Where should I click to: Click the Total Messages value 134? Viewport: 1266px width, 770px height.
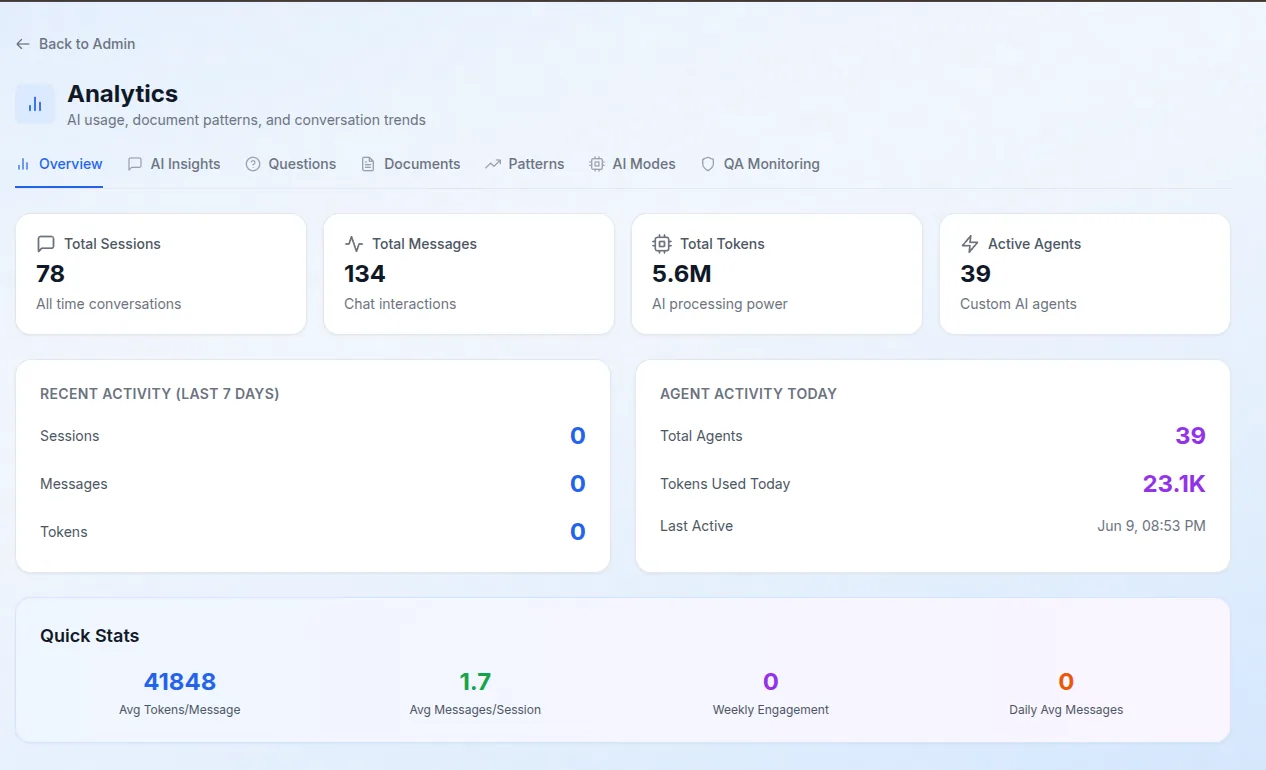365,274
